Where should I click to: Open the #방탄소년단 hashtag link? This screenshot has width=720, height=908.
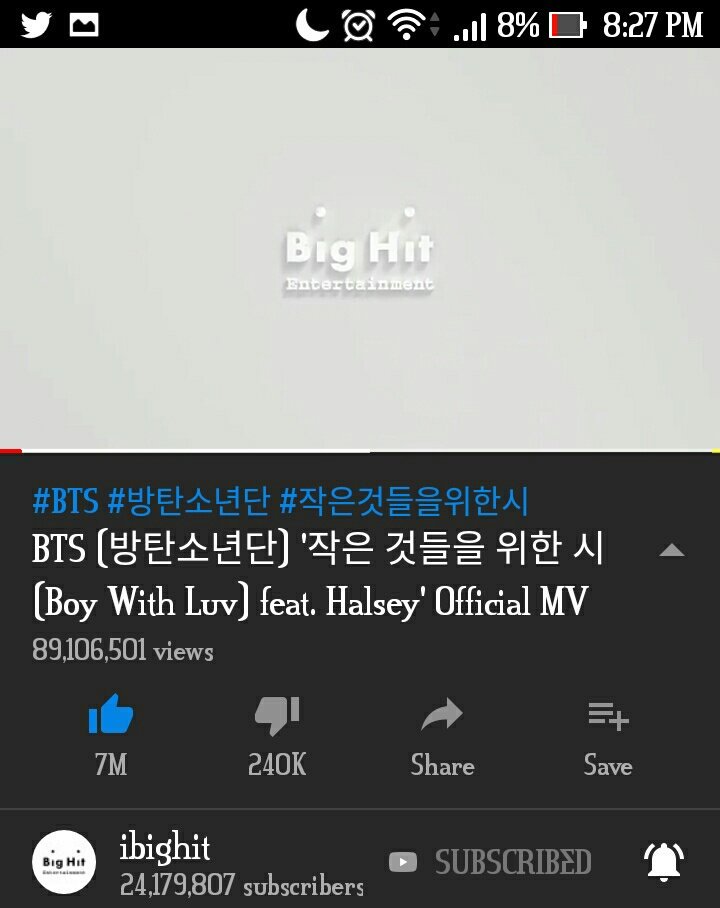click(x=189, y=501)
